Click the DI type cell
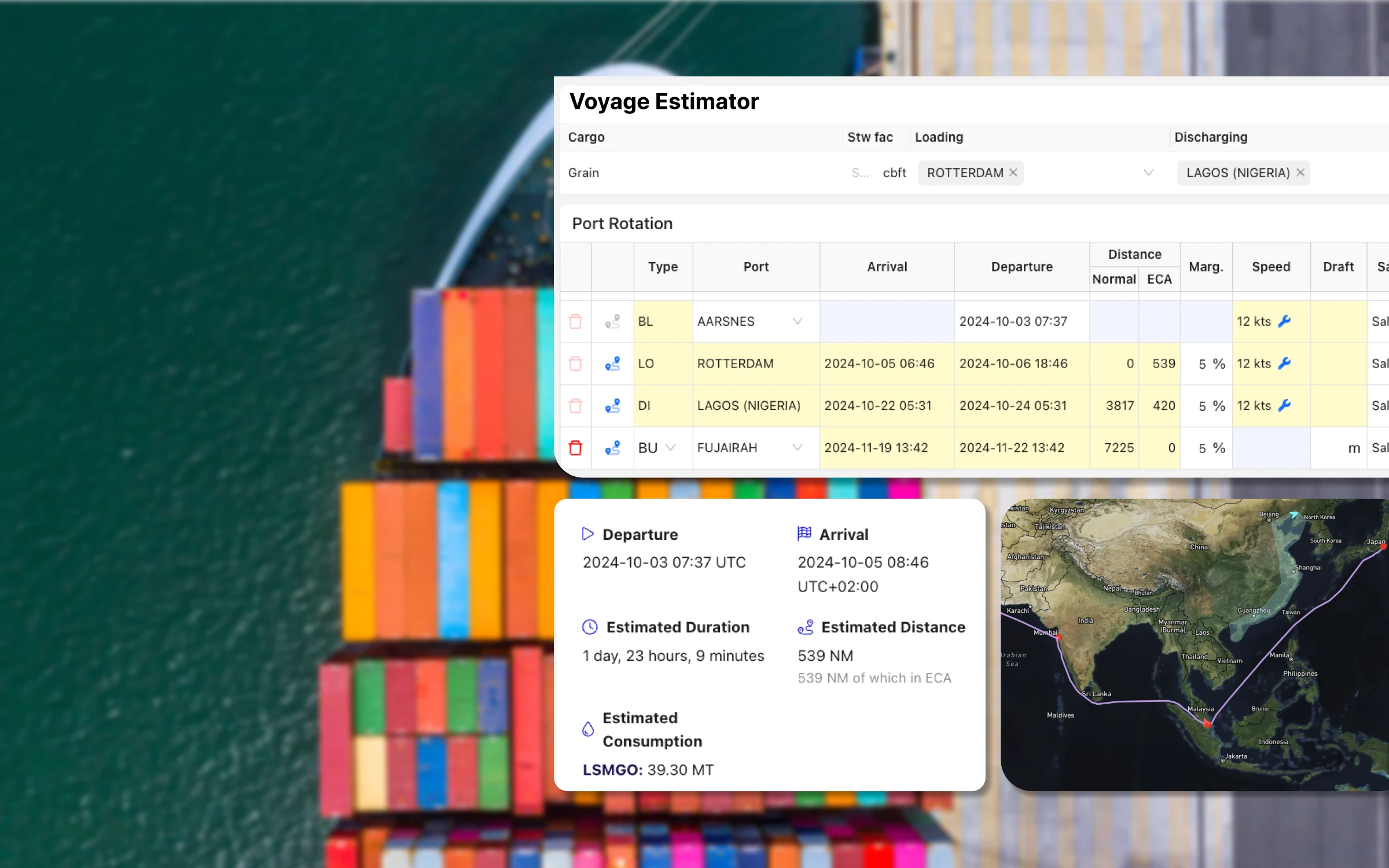Viewport: 1389px width, 868px height. point(663,406)
